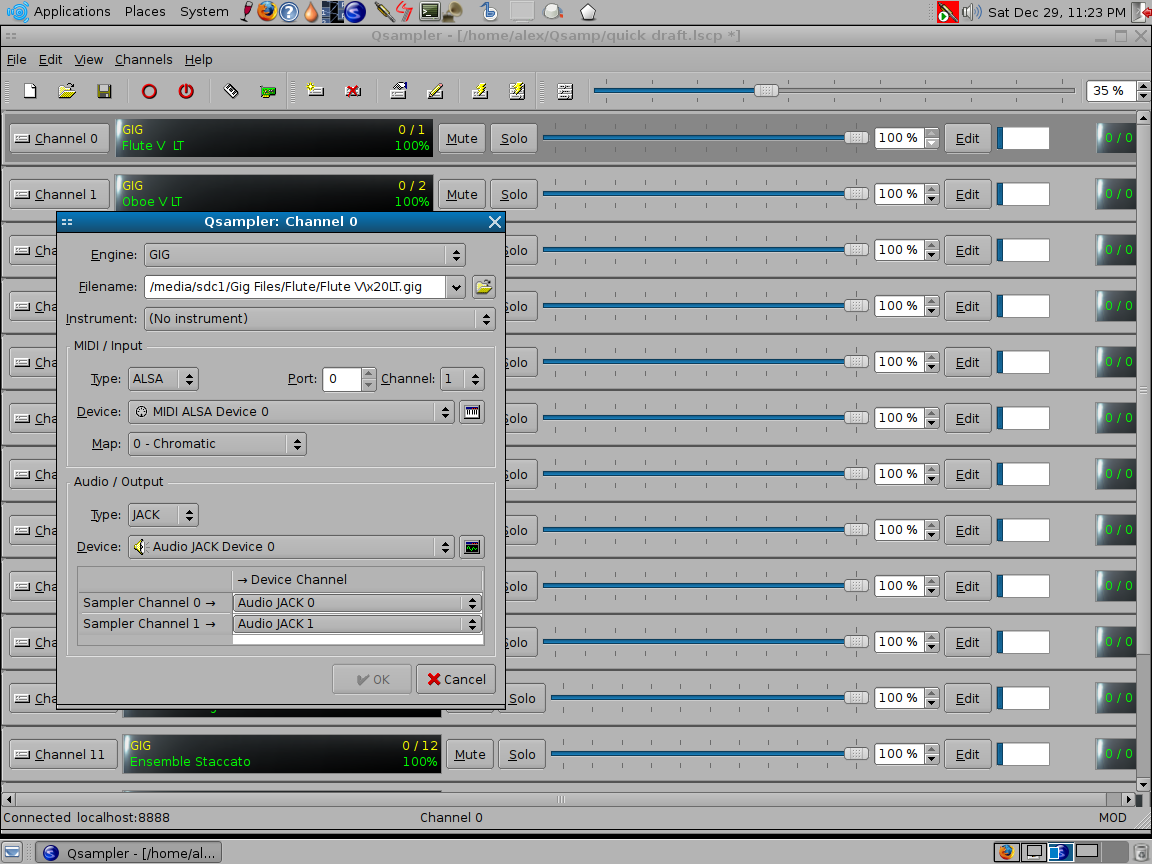Click Cancel in the Channel 0 dialog

point(456,680)
